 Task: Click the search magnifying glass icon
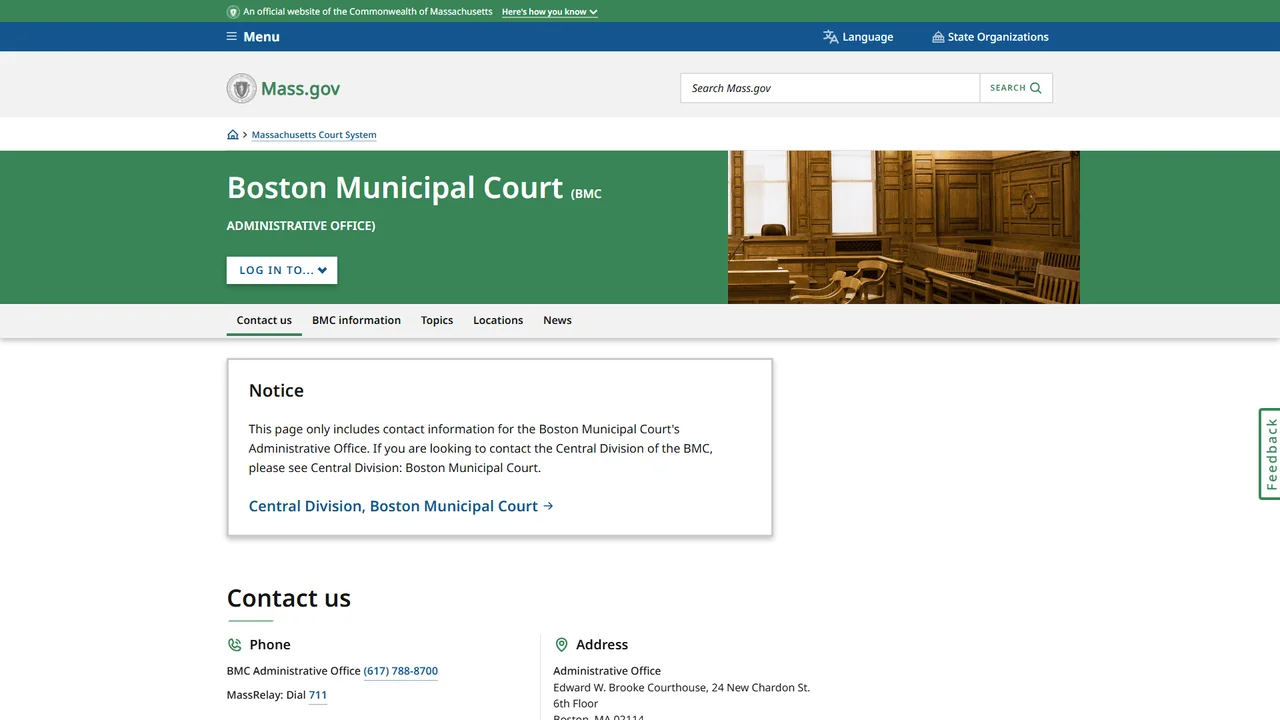point(1036,88)
